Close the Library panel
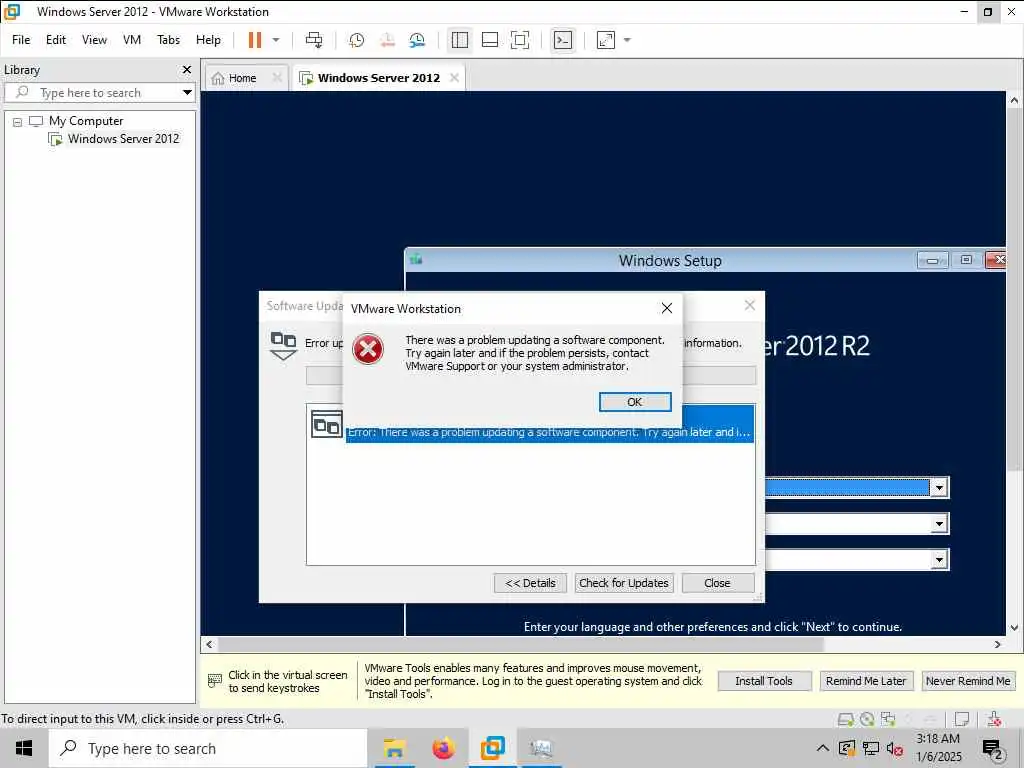The height and width of the screenshot is (768, 1024). point(187,69)
